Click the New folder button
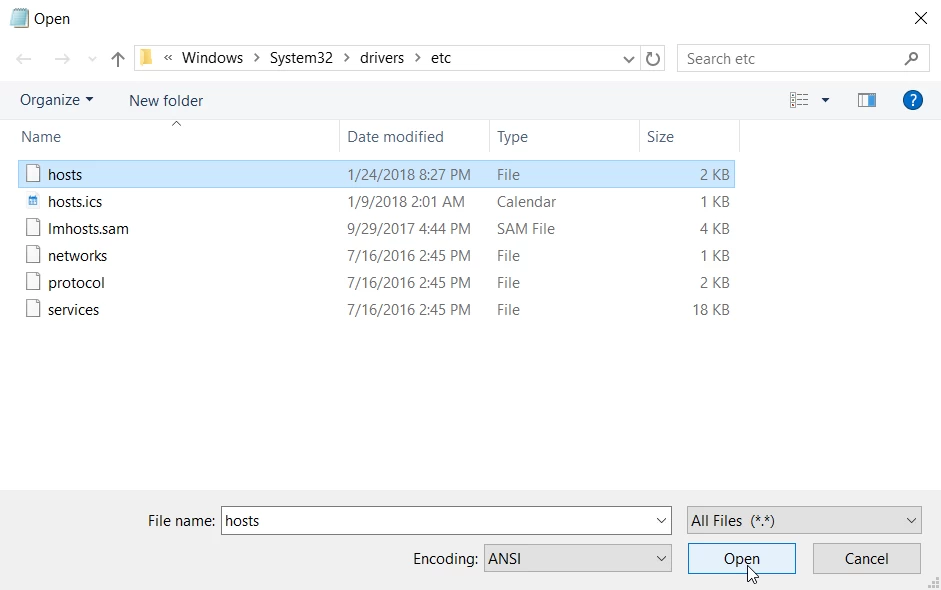The height and width of the screenshot is (590, 941). [x=166, y=100]
